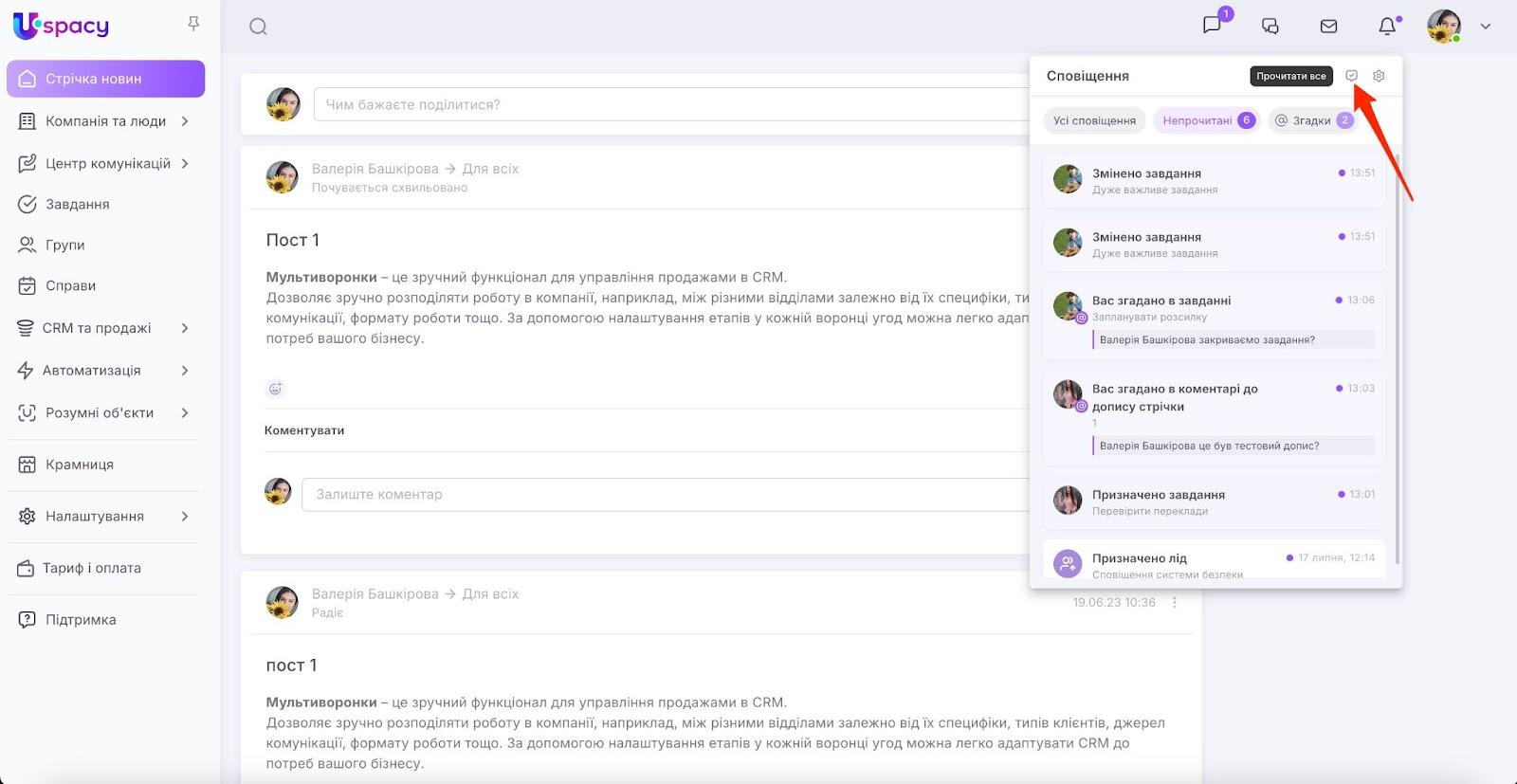Mark all notifications as read icon
This screenshot has height=784, width=1517.
point(1352,76)
